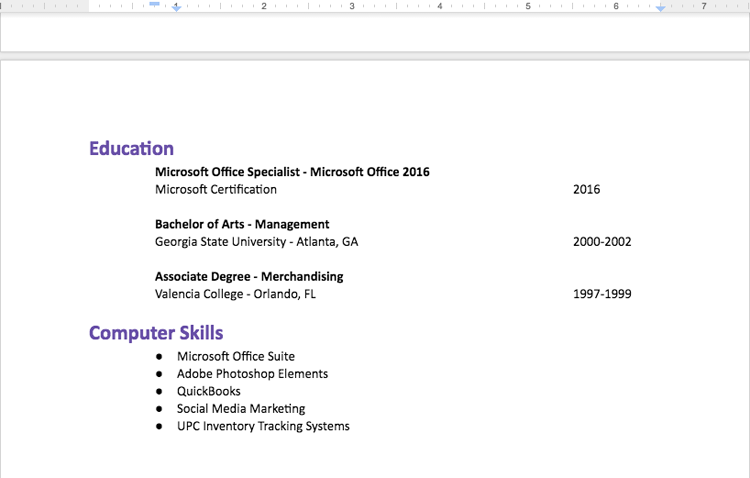The height and width of the screenshot is (478, 750).
Task: Click the bullet before Adobe Photoshop Elements
Action: [159, 374]
